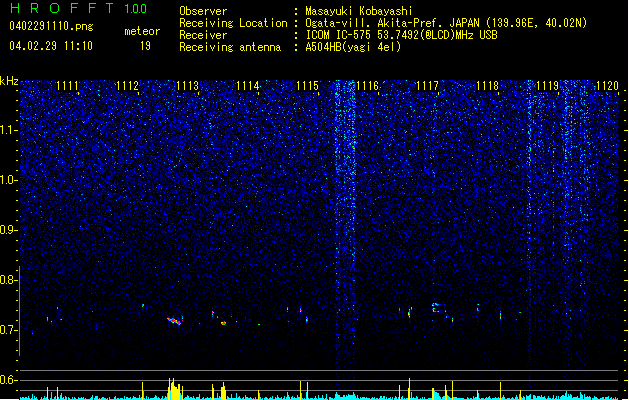Click the 'Receiver' field label

click(x=203, y=35)
